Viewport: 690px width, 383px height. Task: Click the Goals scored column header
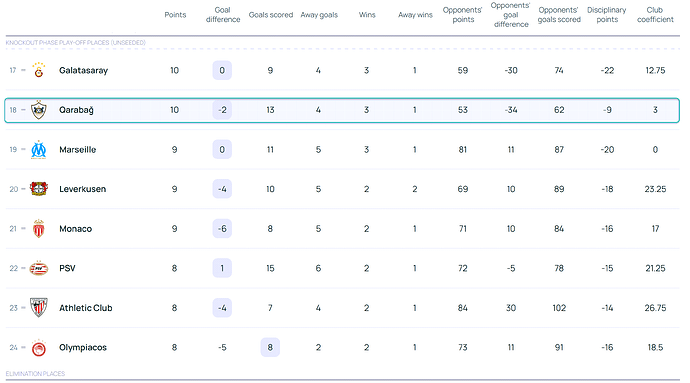pyautogui.click(x=271, y=15)
